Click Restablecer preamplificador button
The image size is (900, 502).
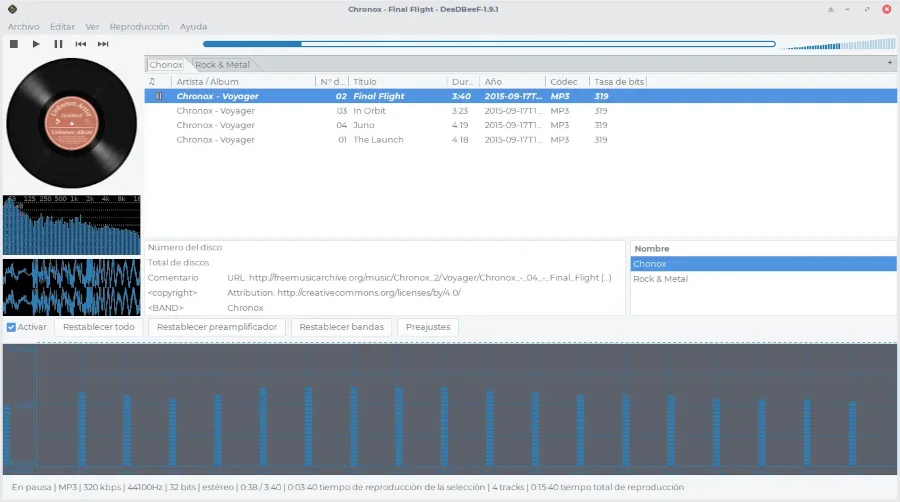(217, 327)
